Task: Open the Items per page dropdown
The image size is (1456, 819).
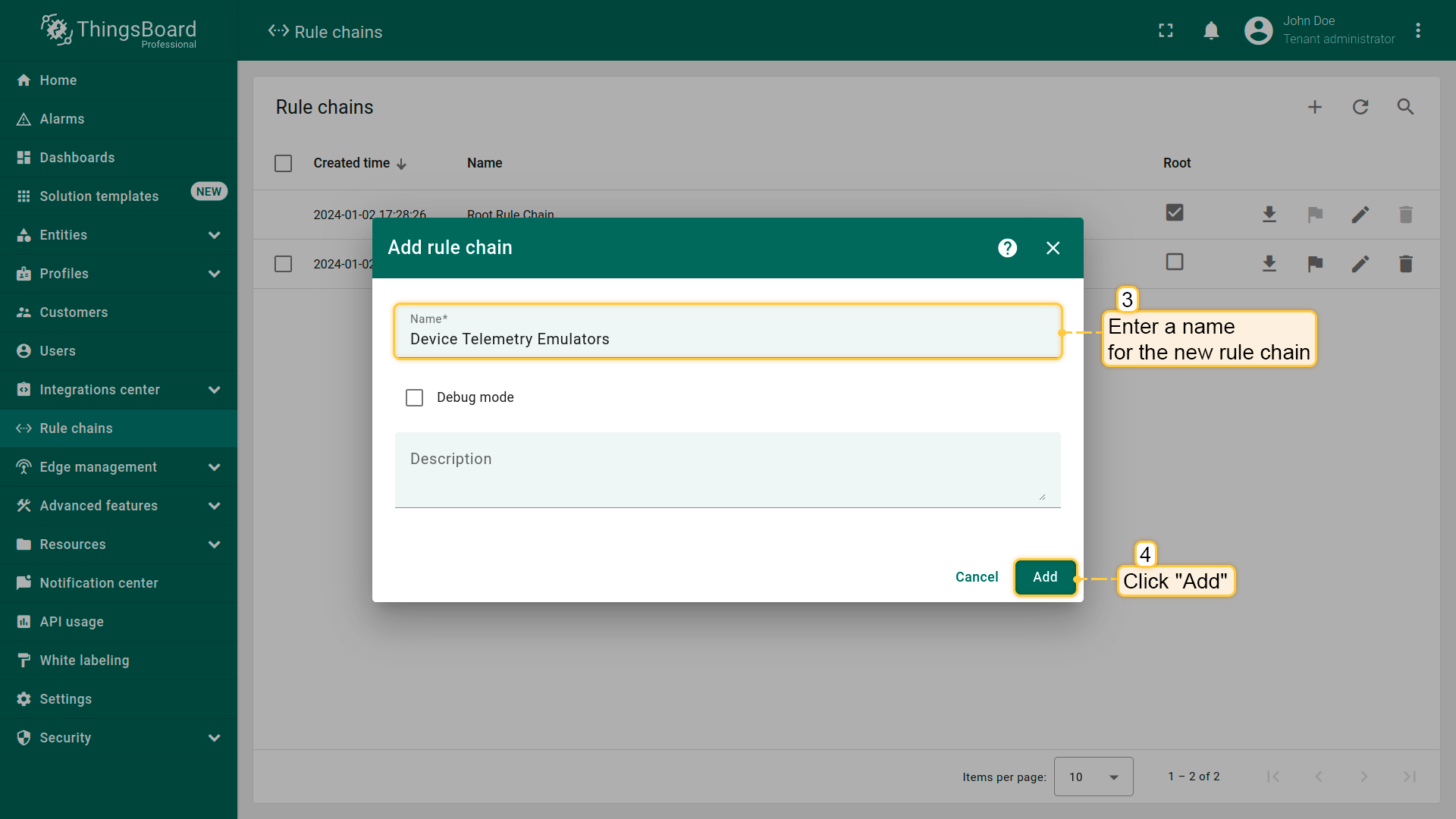Action: click(x=1094, y=777)
